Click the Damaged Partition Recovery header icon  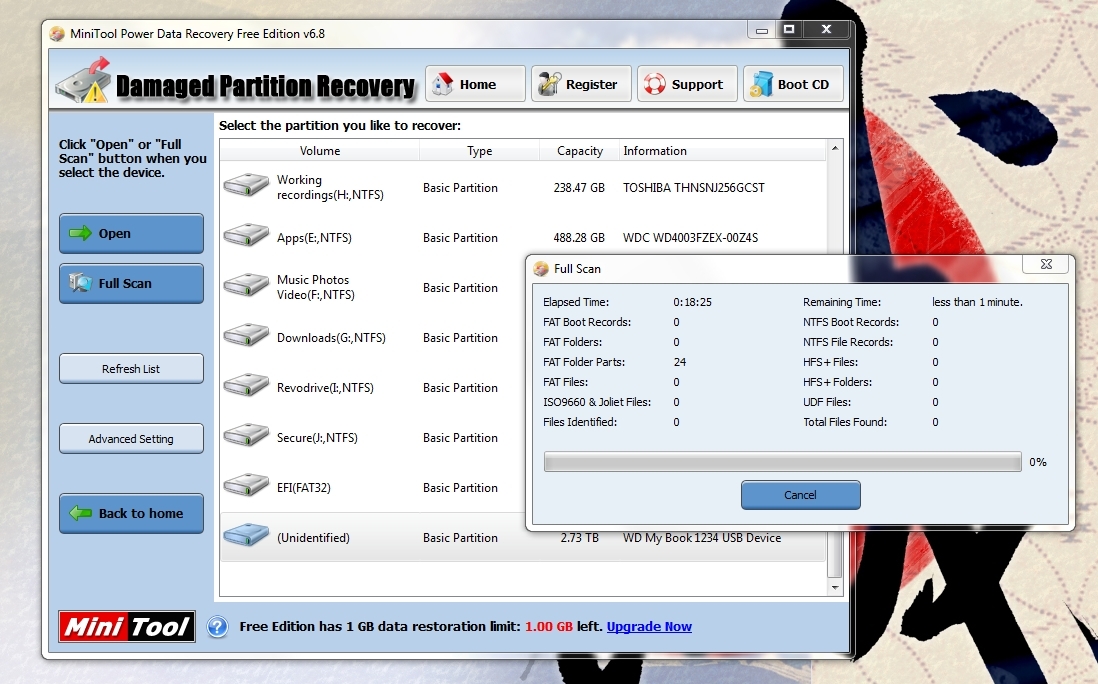pos(83,81)
